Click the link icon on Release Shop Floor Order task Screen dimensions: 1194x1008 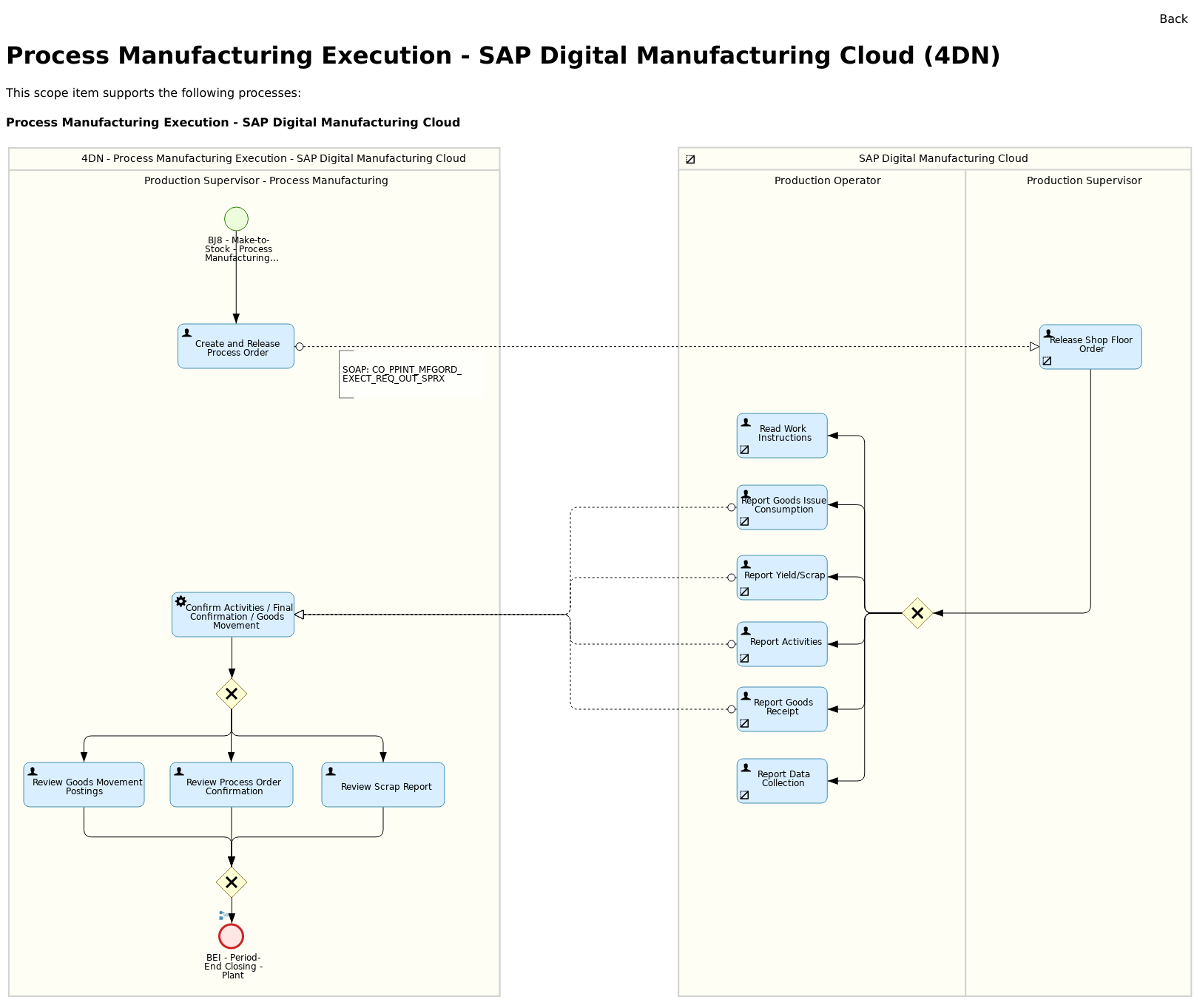(1046, 360)
